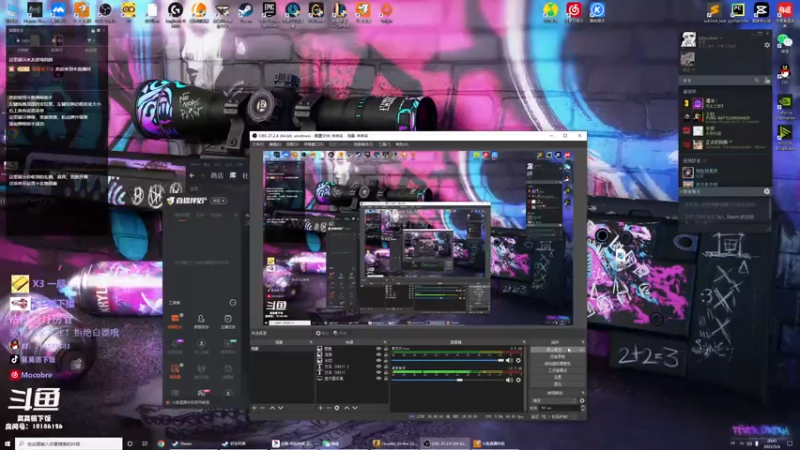Image resolution: width=800 pixels, height=450 pixels.
Task: Open Desktop Audio settings gear in mixer
Action: point(518,380)
